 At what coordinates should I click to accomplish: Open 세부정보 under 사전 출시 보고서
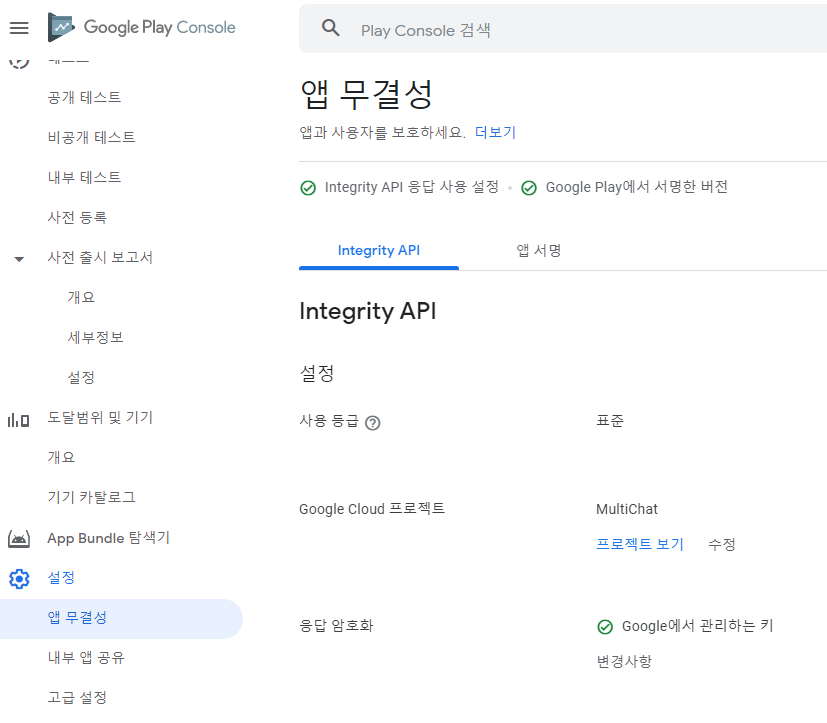[95, 338]
